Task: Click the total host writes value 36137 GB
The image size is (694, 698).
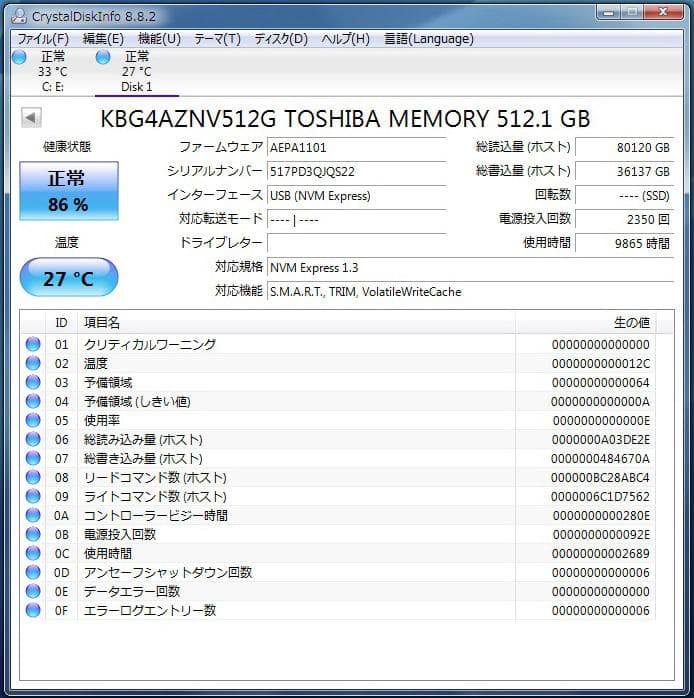Action: pyautogui.click(x=624, y=171)
